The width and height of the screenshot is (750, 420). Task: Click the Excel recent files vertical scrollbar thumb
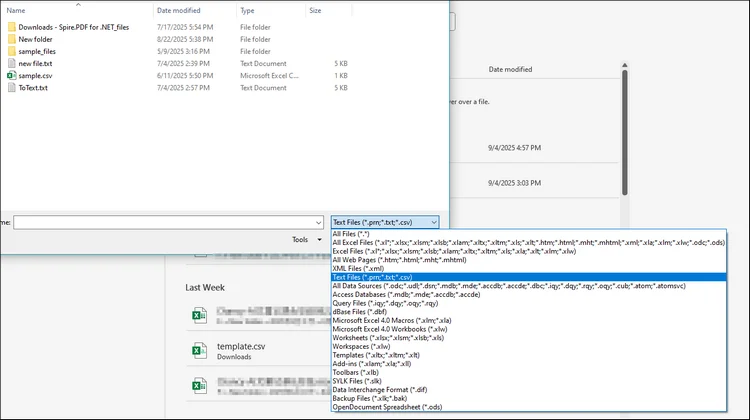pyautogui.click(x=625, y=133)
